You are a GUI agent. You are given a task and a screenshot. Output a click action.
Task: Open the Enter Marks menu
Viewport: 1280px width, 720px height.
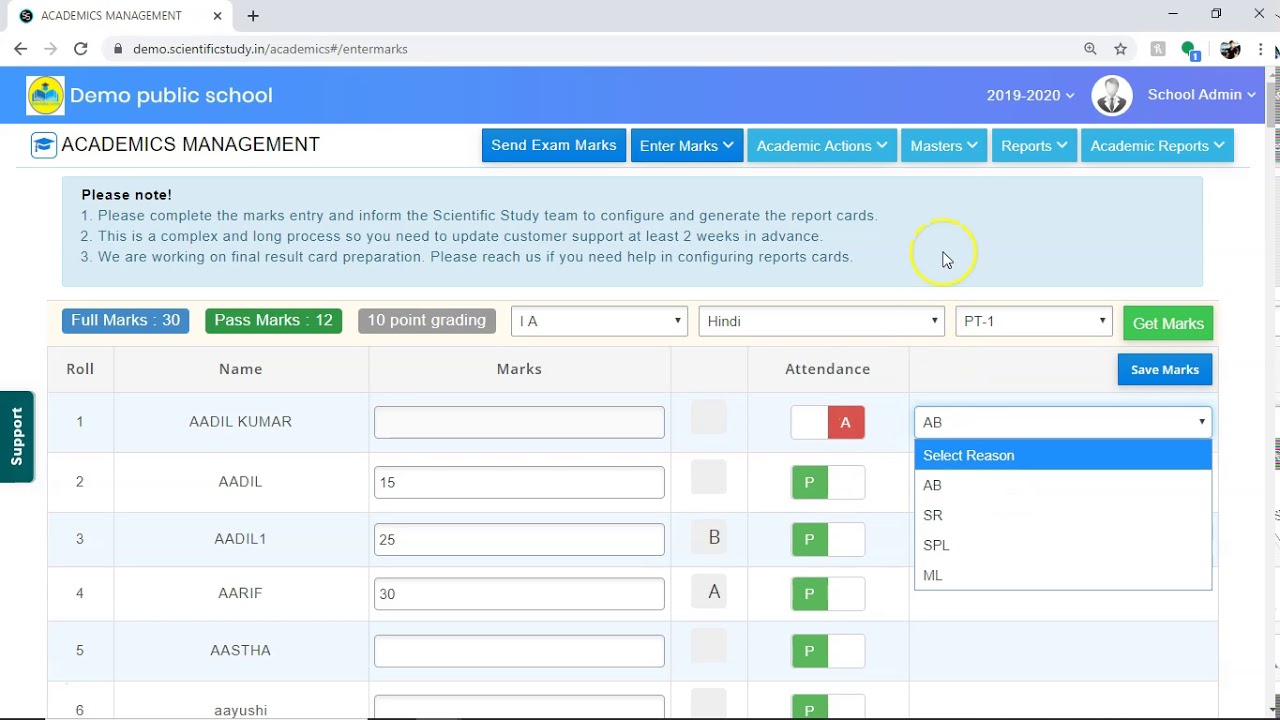[686, 145]
